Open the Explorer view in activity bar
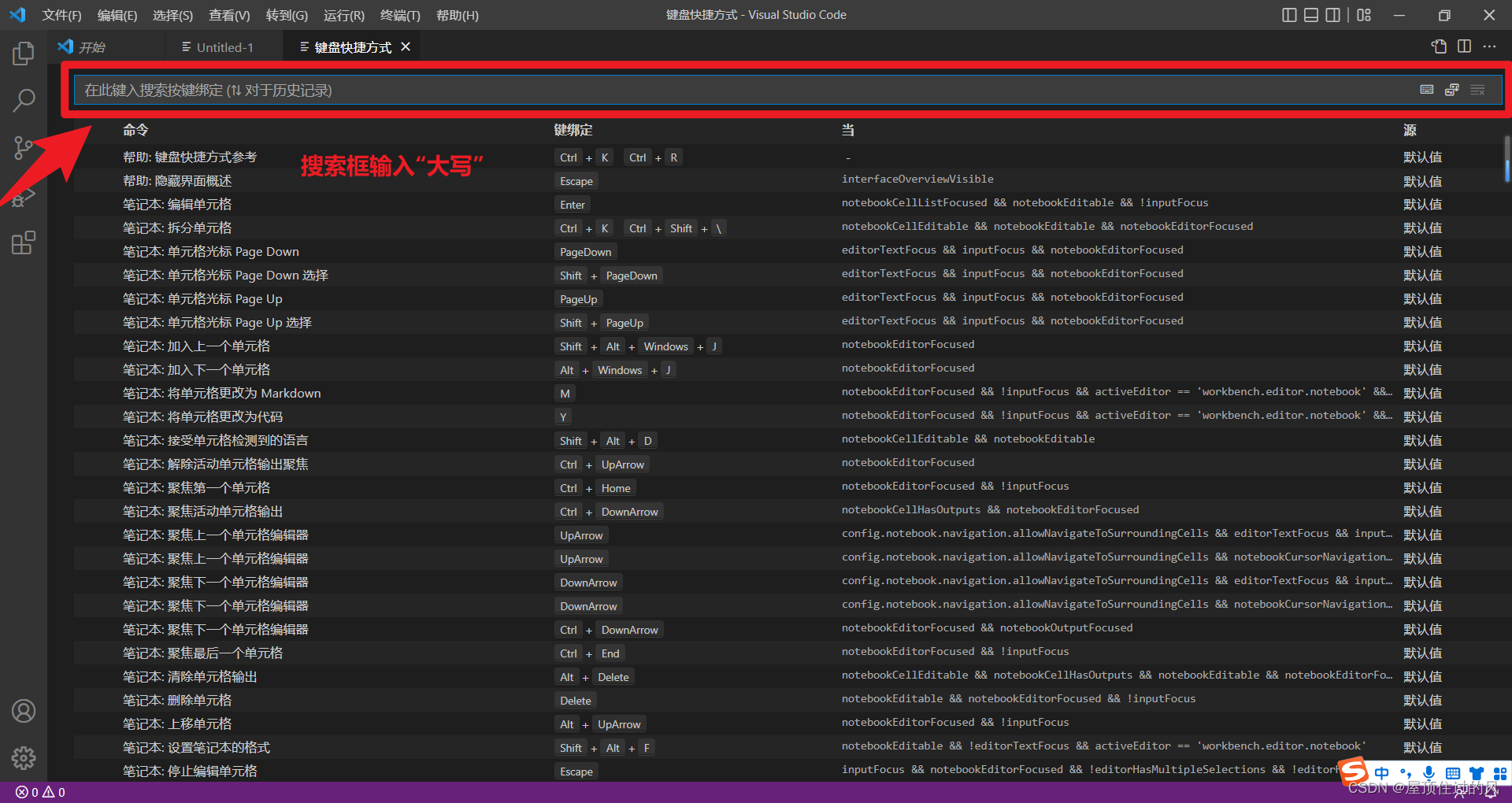 coord(24,54)
